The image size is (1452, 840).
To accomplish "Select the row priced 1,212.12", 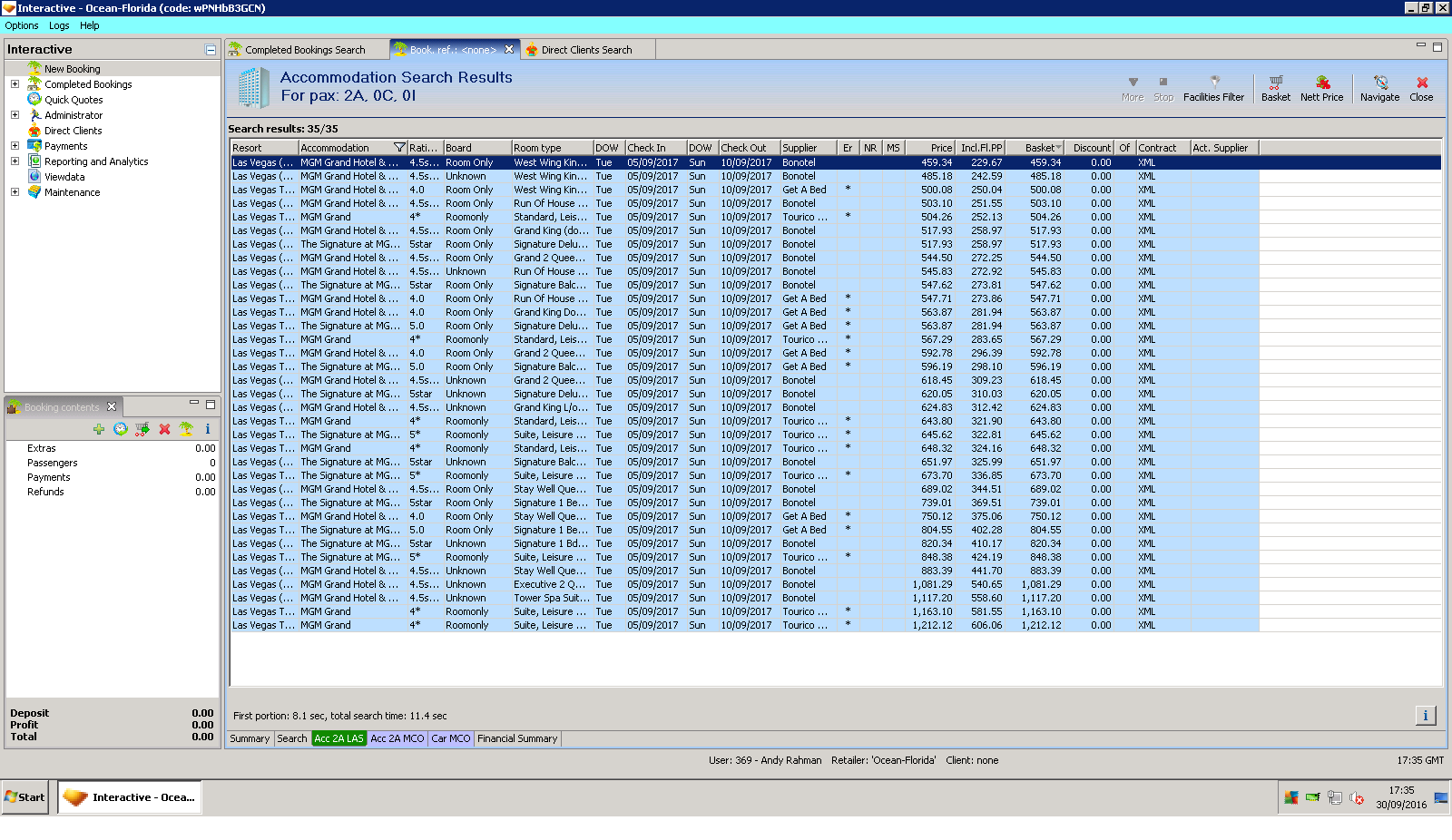I will pos(836,625).
